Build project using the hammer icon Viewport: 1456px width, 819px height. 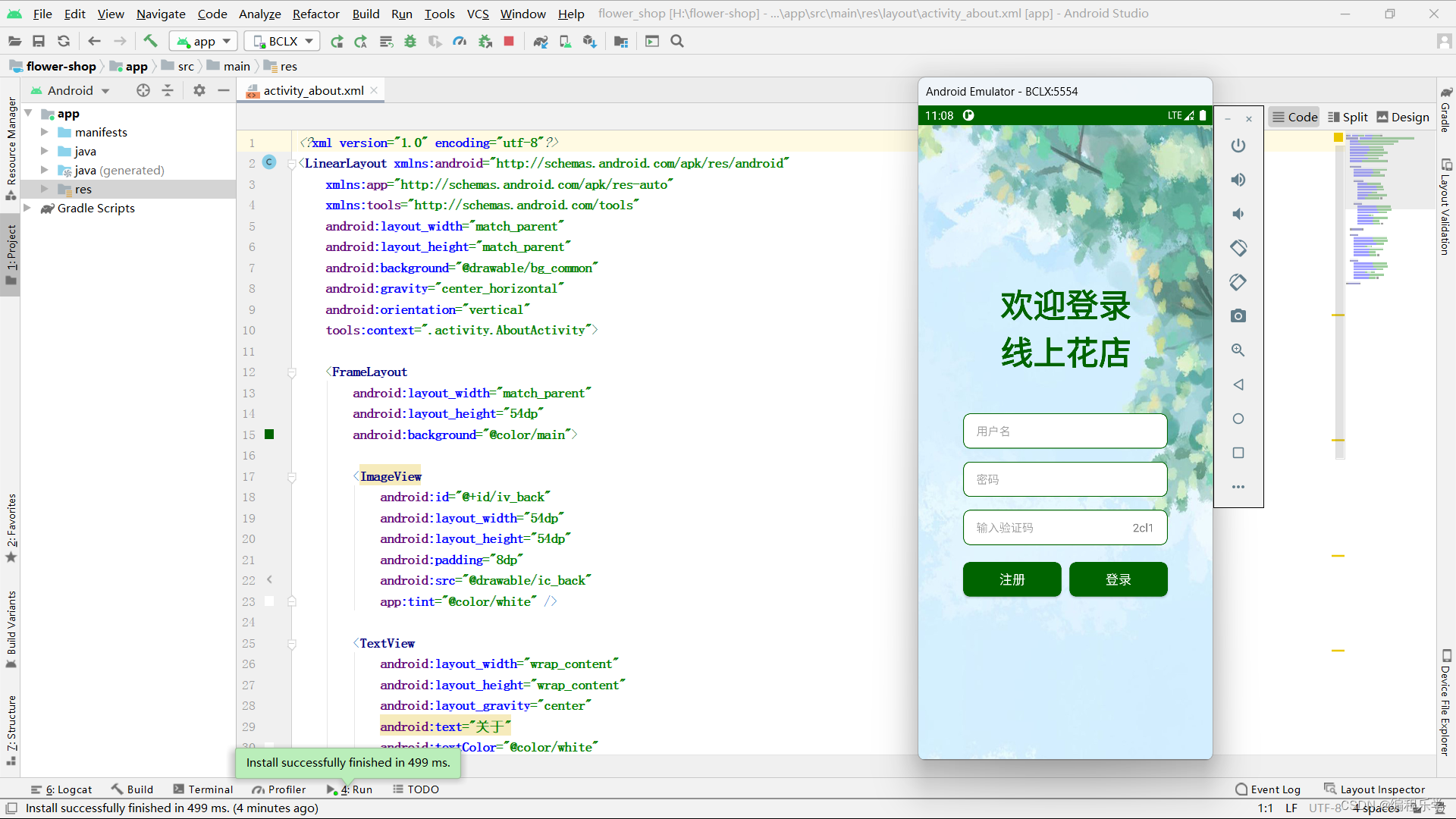pyautogui.click(x=150, y=41)
